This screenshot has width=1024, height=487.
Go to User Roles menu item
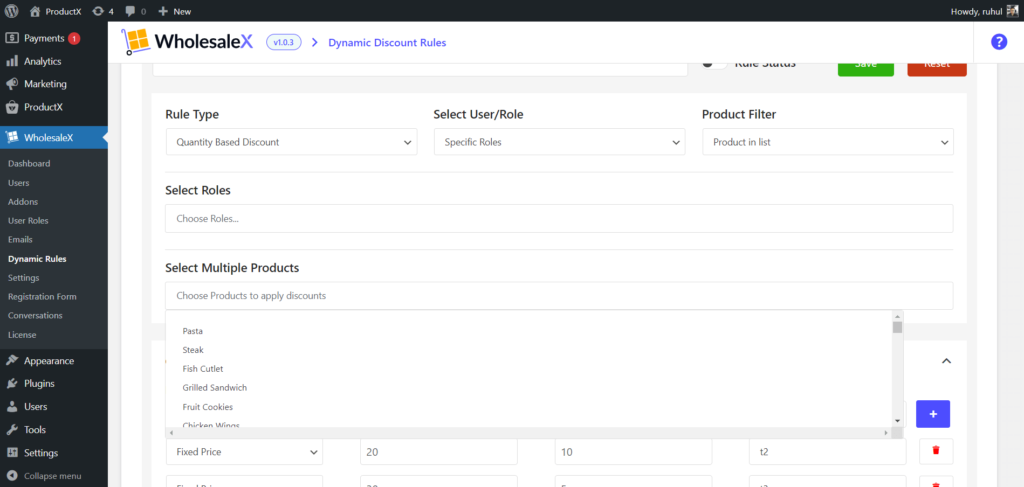click(28, 221)
